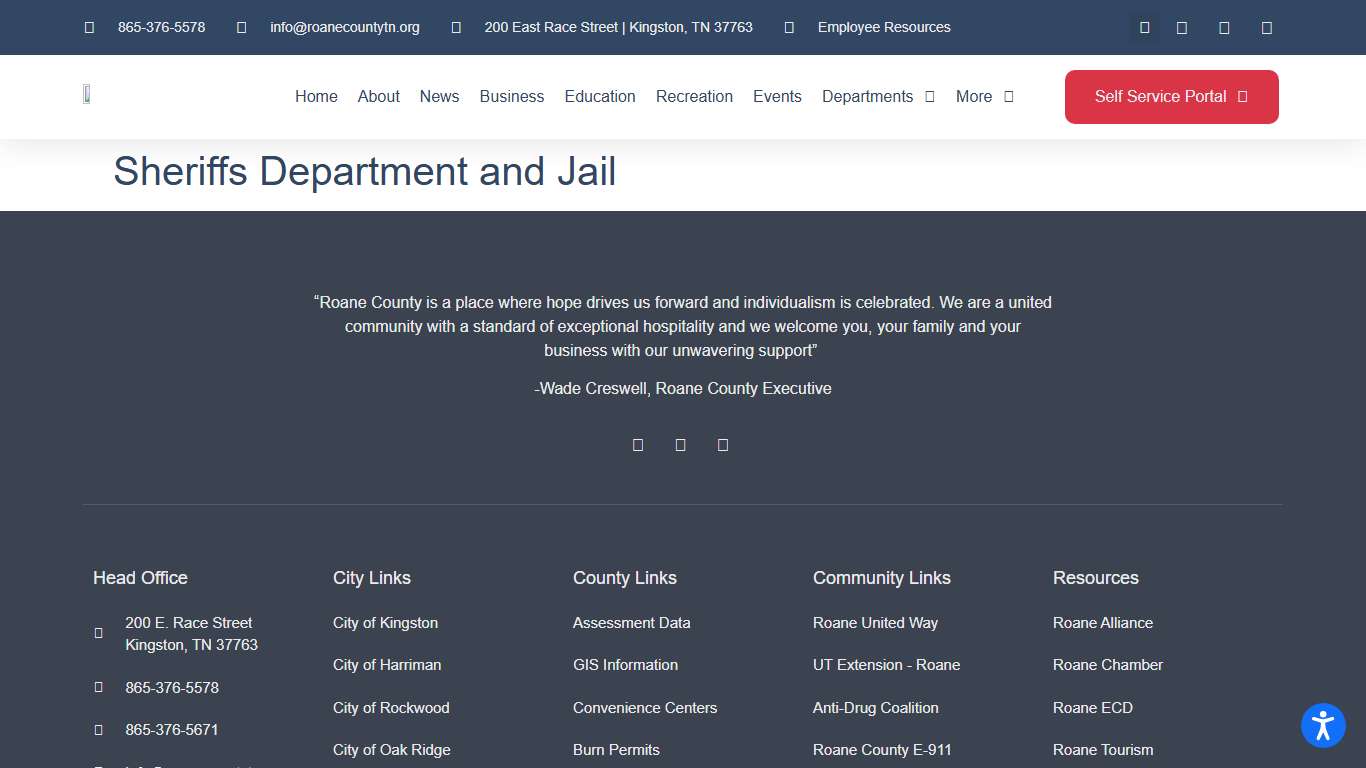Screen dimensions: 1366x768
Task: Open the accessibility widget in bottom right corner
Action: (x=1322, y=725)
